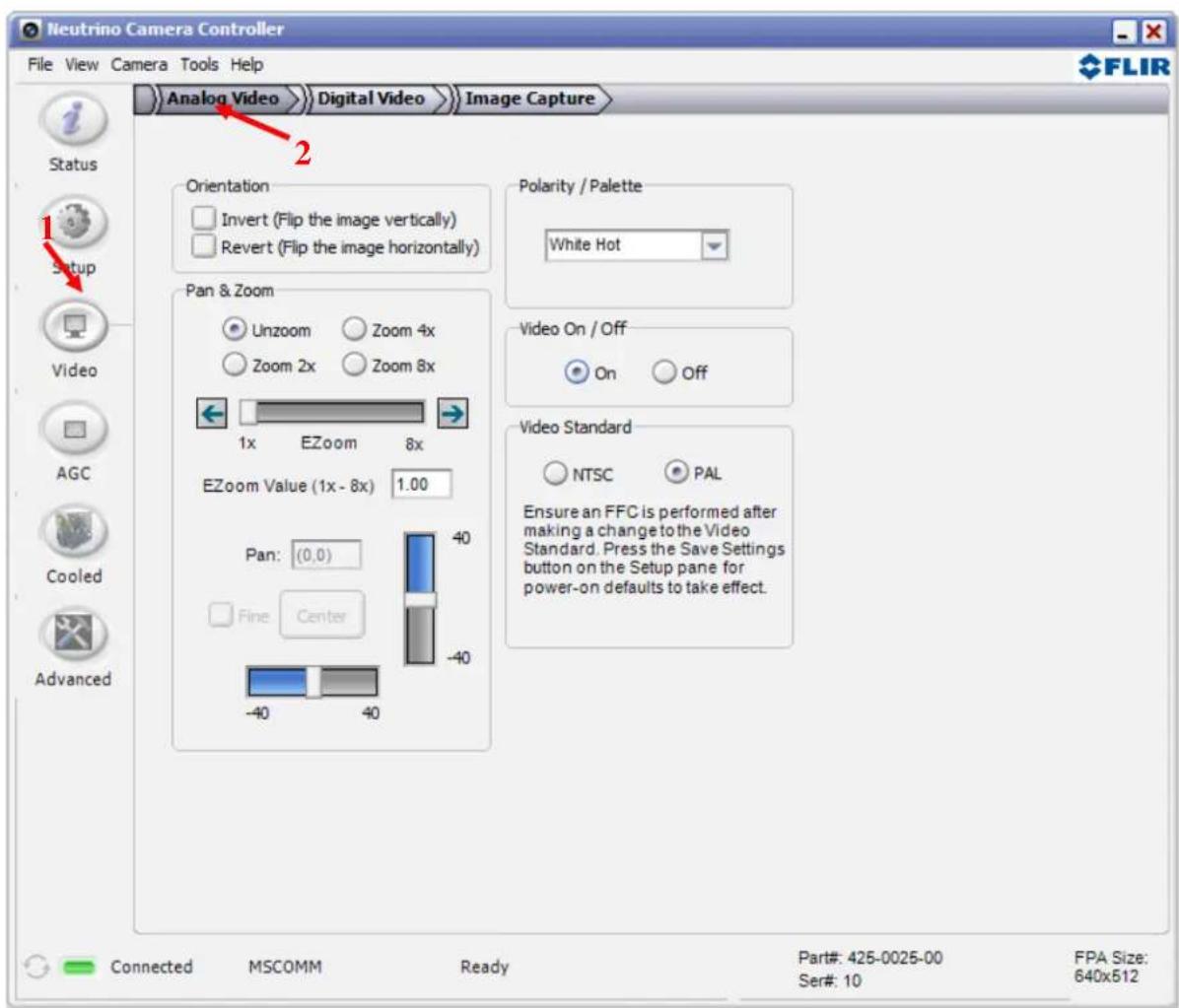The image size is (1179, 1008).
Task: Click the EZoom Value input field
Action: pos(422,484)
